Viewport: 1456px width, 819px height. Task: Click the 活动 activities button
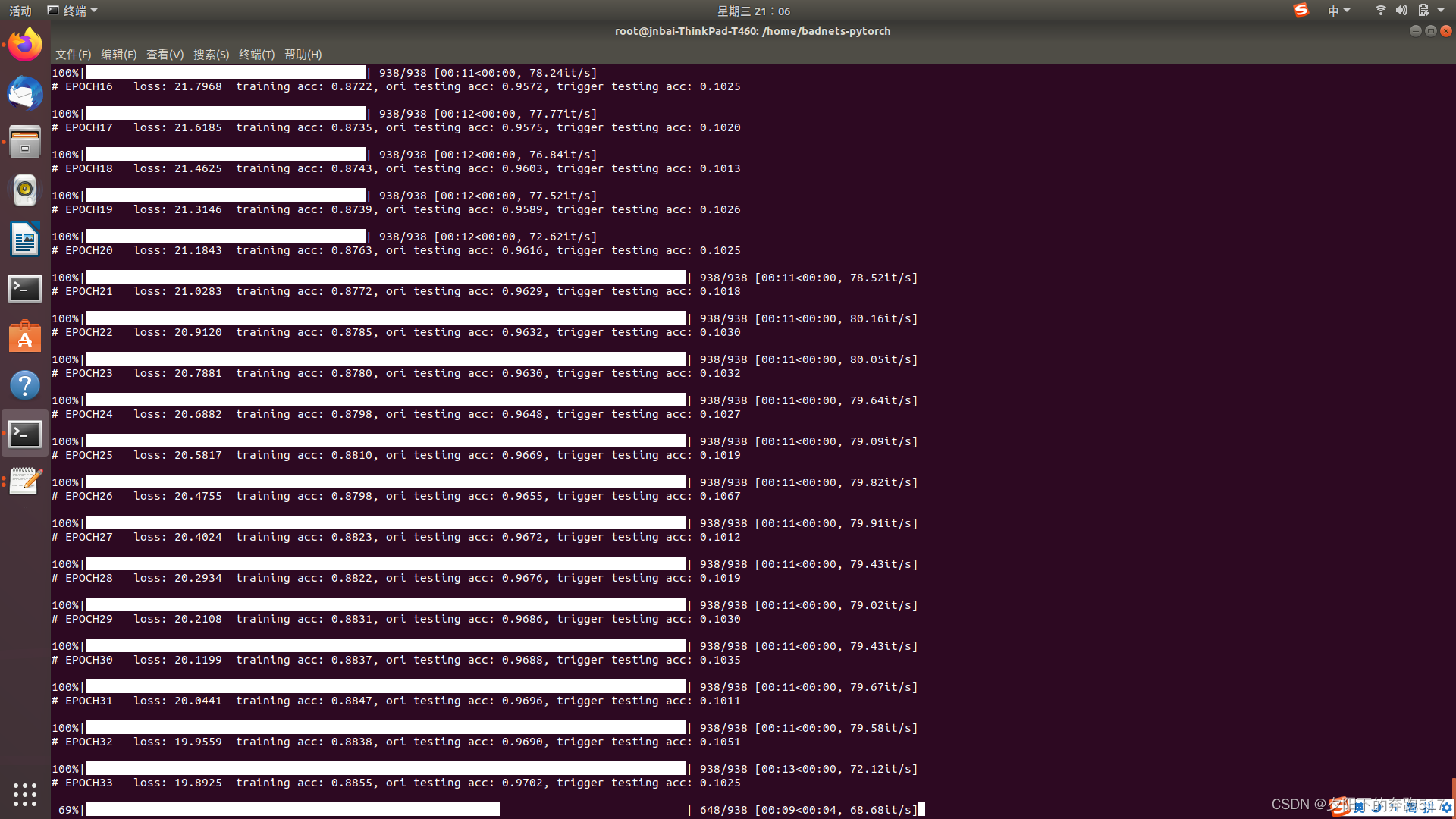(x=20, y=11)
